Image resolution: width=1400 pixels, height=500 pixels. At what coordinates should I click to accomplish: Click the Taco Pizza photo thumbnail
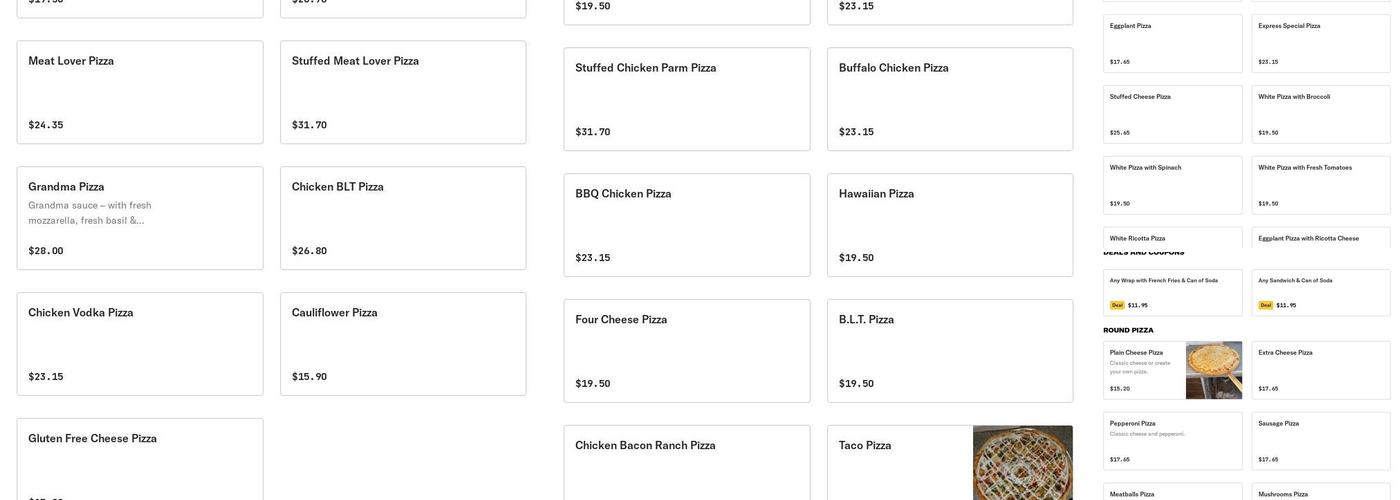click(x=1022, y=463)
